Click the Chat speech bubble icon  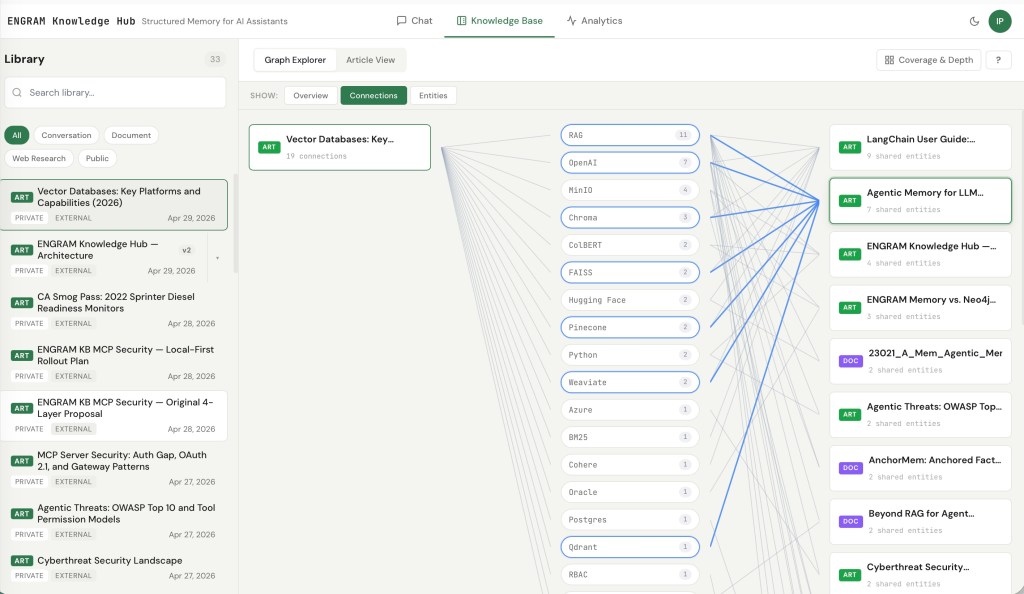point(401,21)
